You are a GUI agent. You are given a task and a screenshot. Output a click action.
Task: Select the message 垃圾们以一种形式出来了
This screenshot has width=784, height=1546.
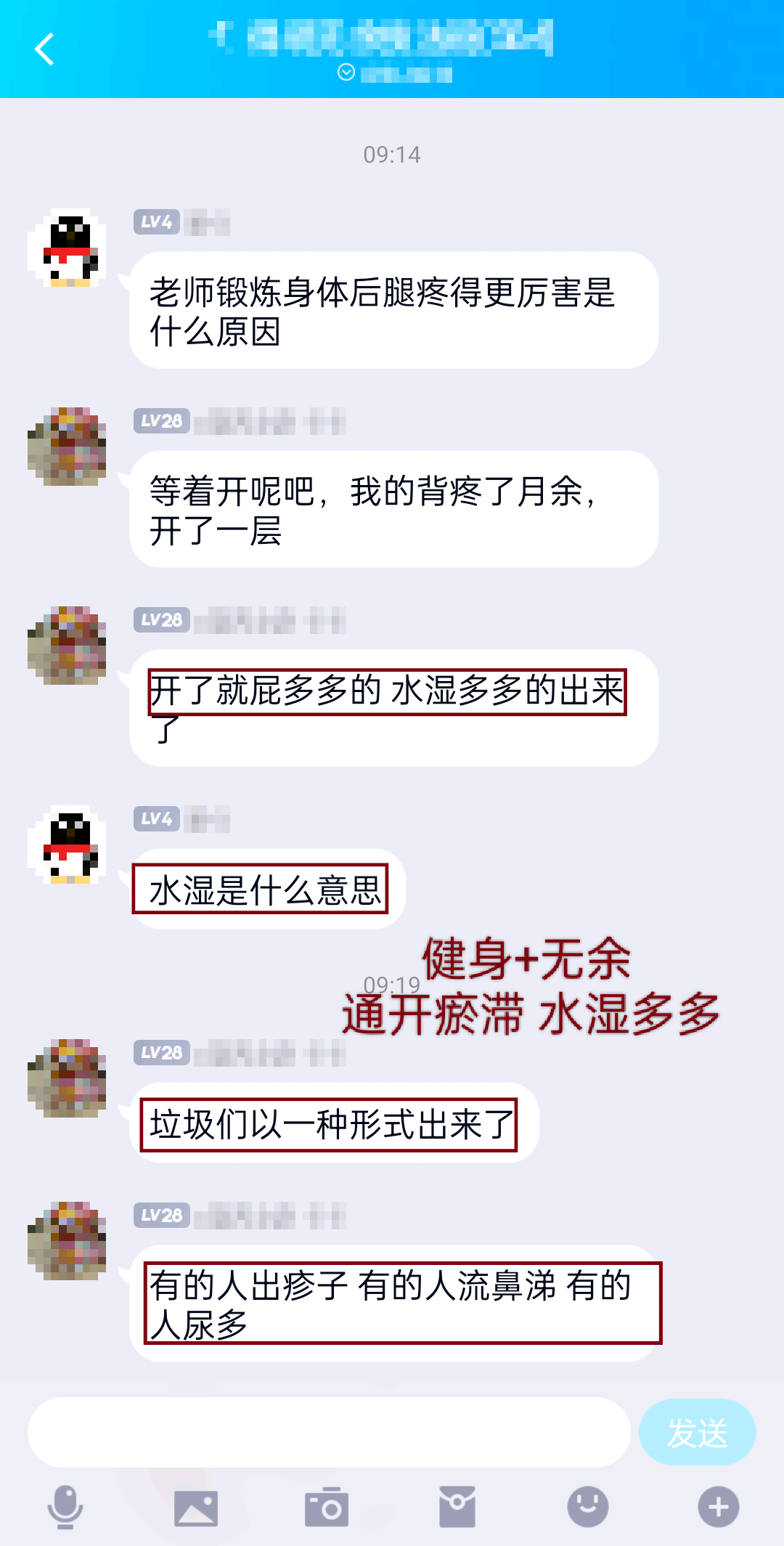334,1123
